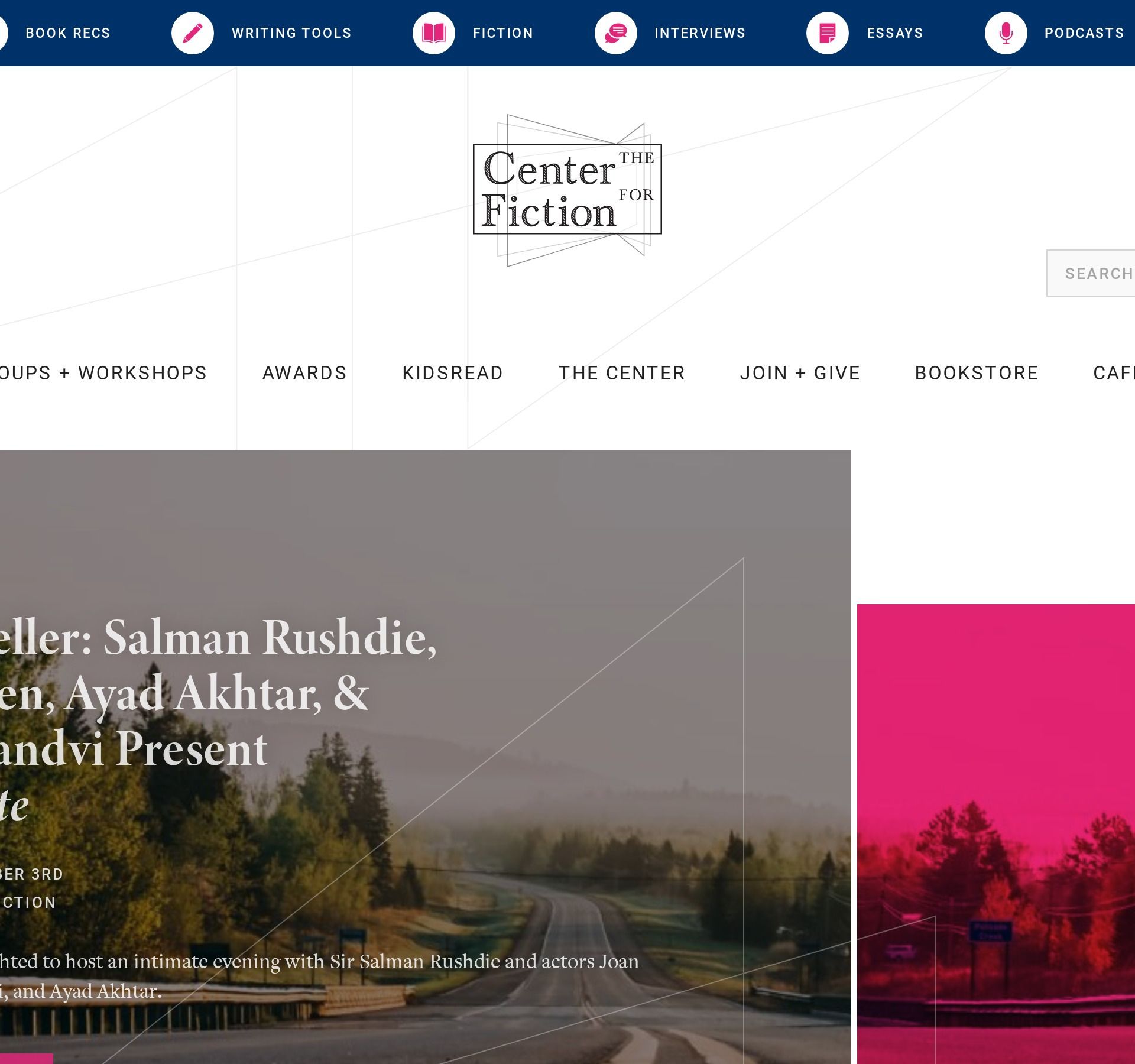Open the Interviews text link

[700, 33]
